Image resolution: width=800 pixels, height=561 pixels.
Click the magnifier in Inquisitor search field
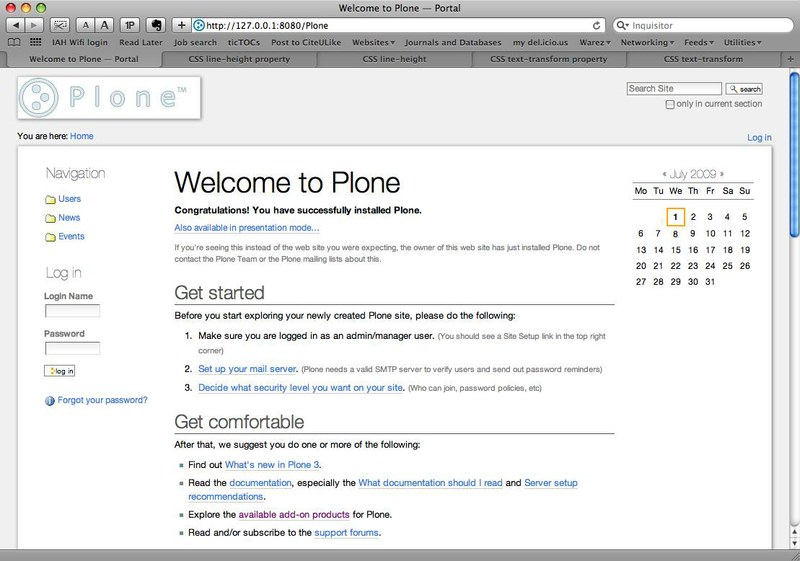click(621, 25)
